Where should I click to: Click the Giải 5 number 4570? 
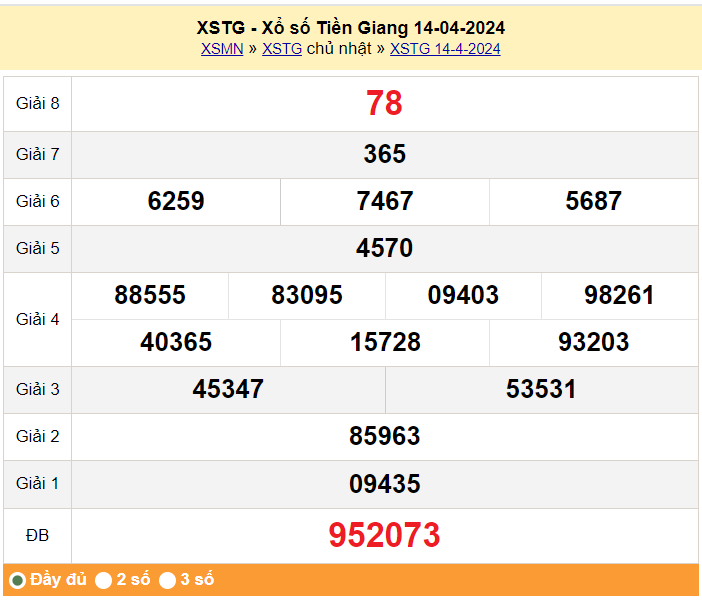pos(385,248)
